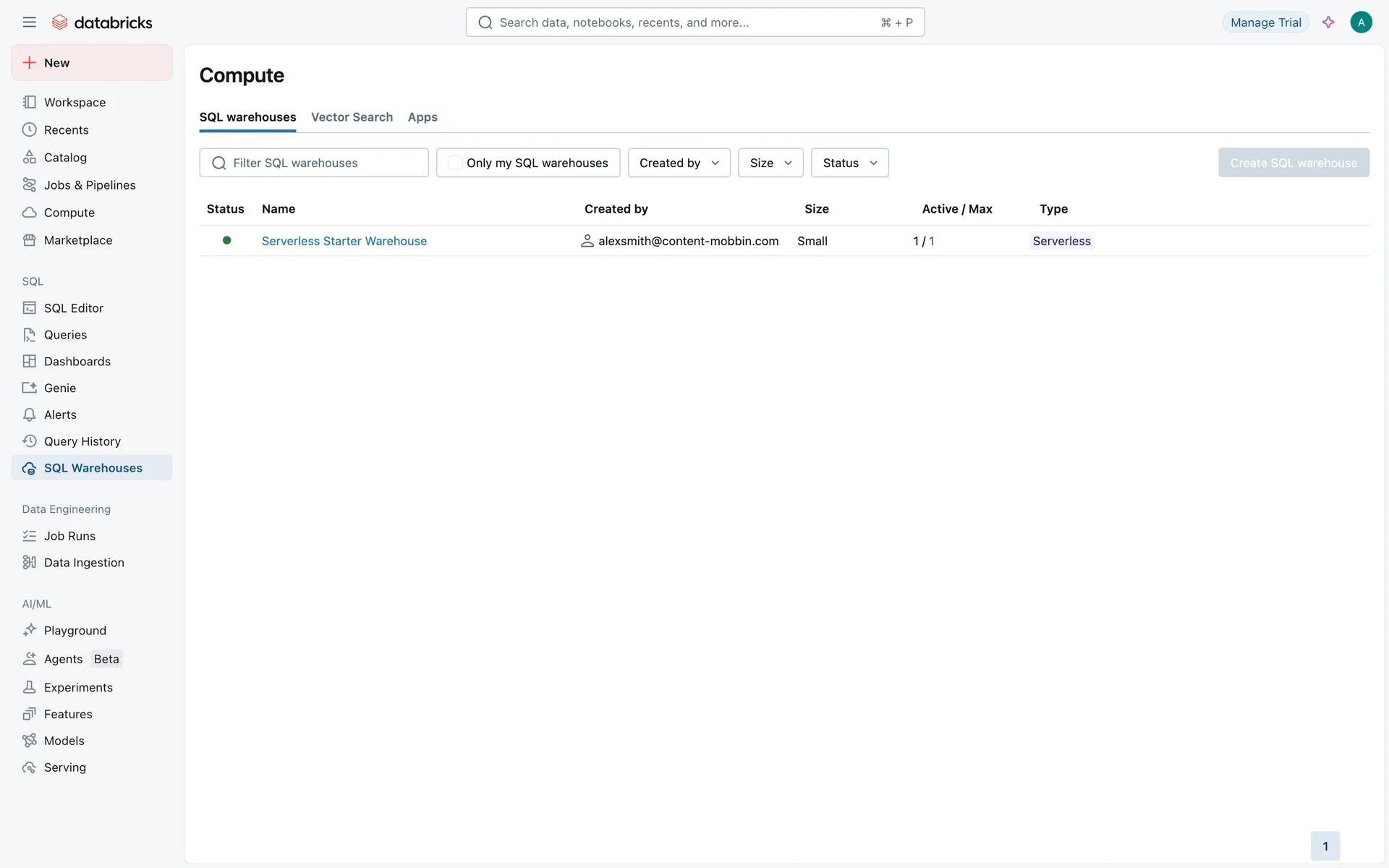Screen dimensions: 1389x868
Task: Open the Databricks Assistant sparkle icon
Action: 1328,22
